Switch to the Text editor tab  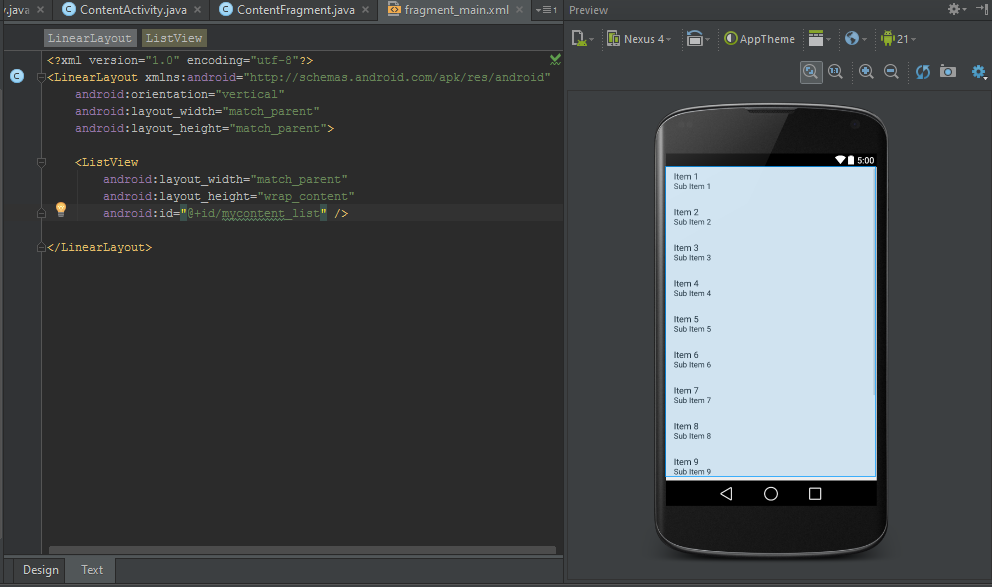92,570
